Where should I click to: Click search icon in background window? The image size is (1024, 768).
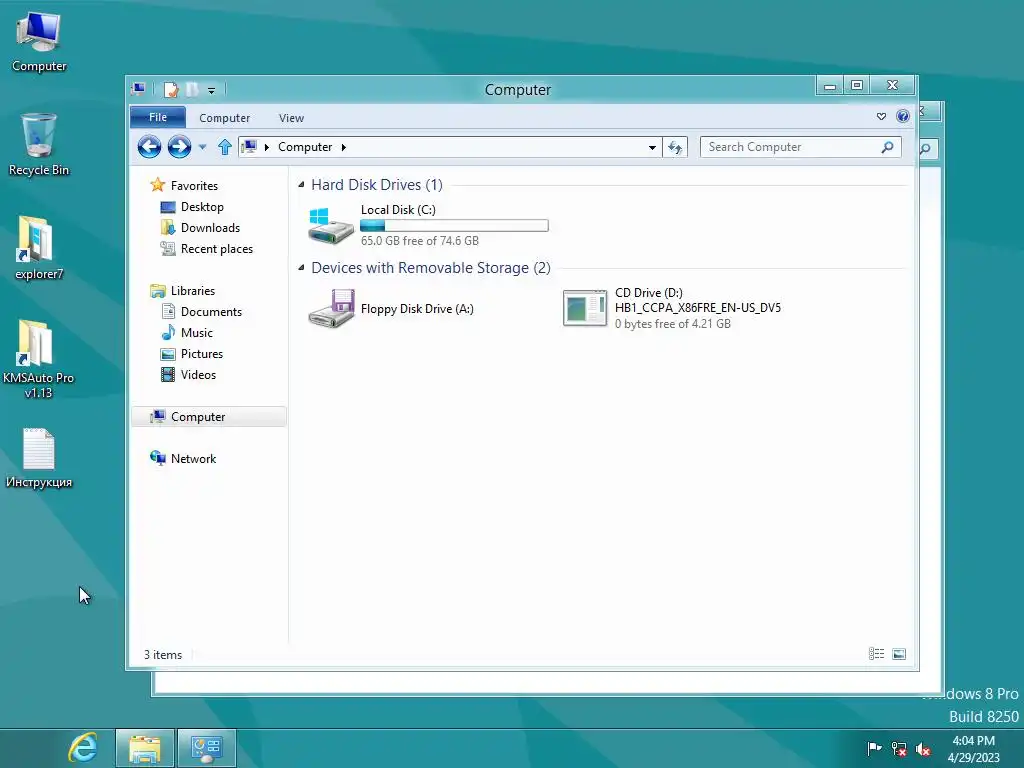click(x=925, y=149)
